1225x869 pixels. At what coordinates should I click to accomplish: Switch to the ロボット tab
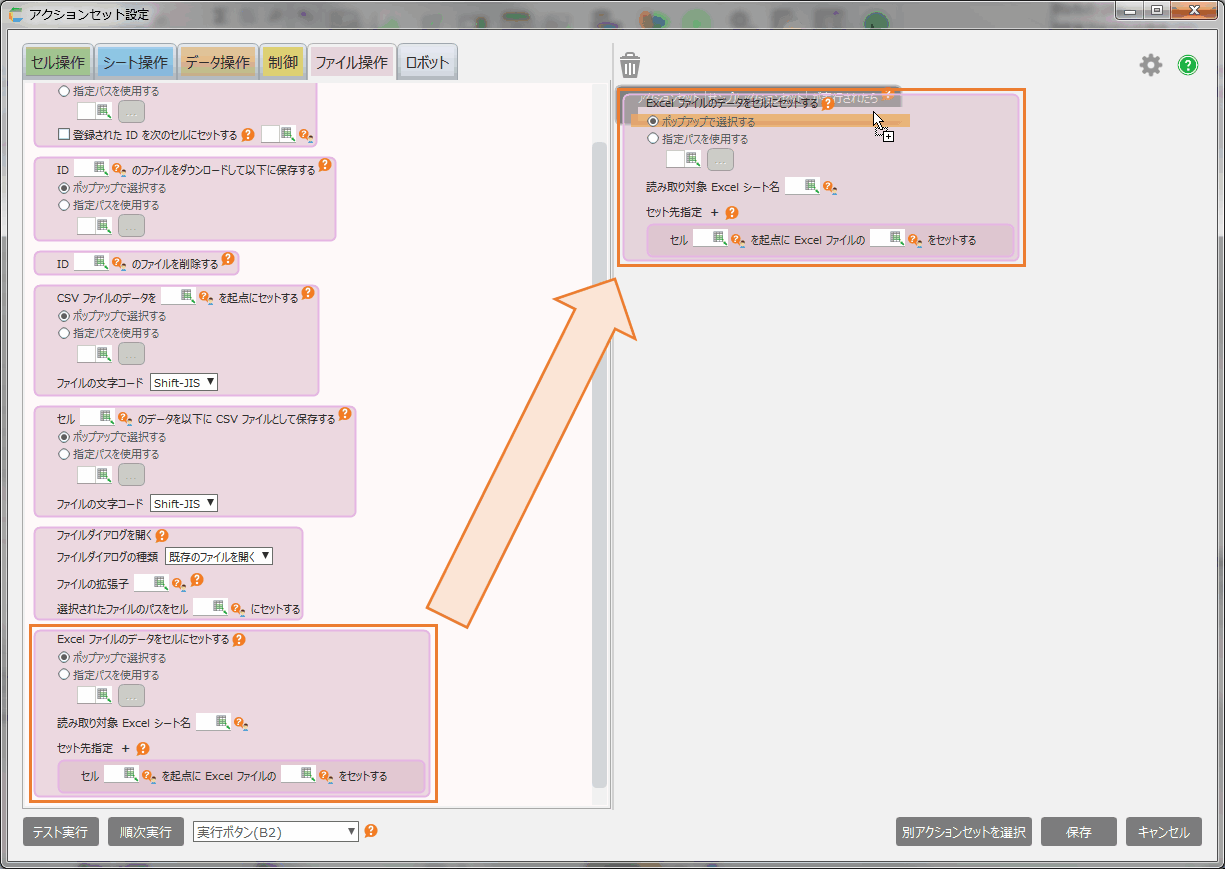click(427, 62)
